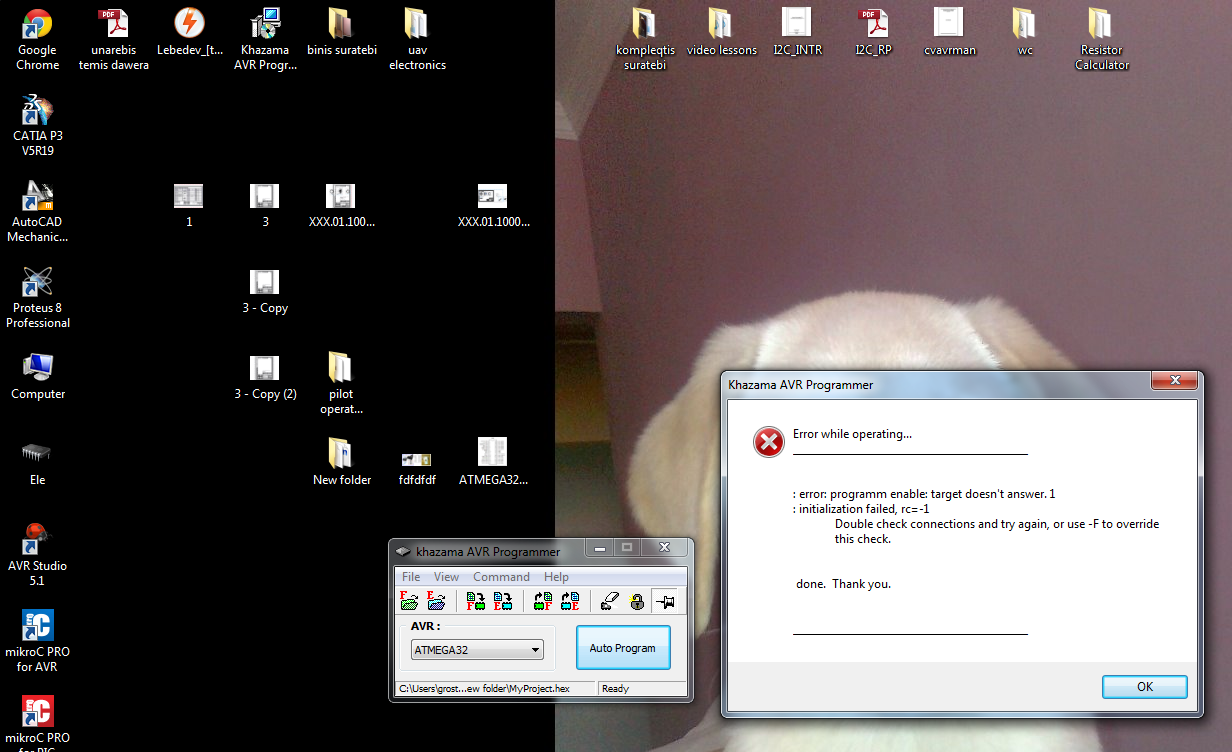Click the Auto Program button
The height and width of the screenshot is (752, 1232).
pyautogui.click(x=622, y=648)
